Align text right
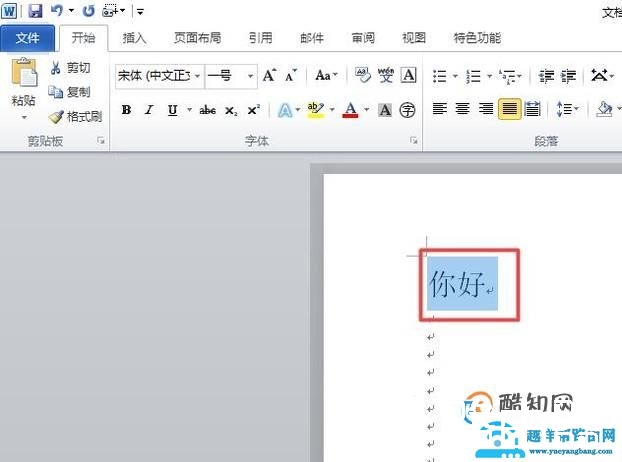Image resolution: width=622 pixels, height=462 pixels. (x=486, y=108)
